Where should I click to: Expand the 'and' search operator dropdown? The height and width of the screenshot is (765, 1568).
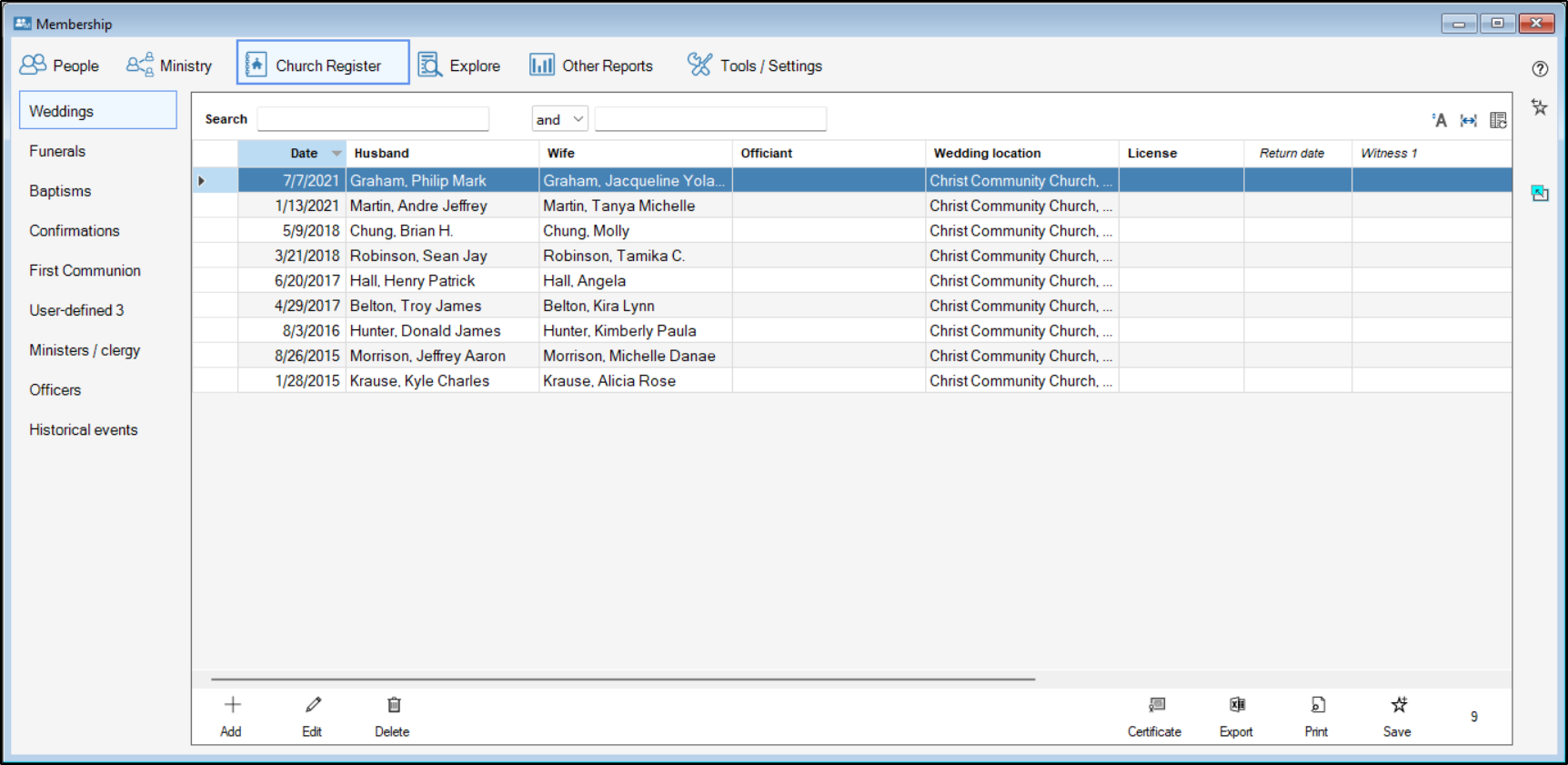pos(578,119)
